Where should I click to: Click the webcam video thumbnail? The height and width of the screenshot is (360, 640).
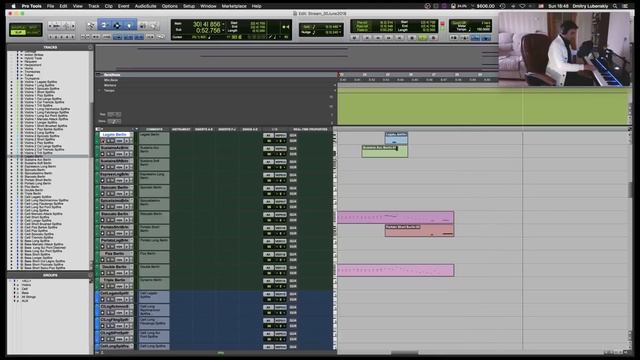point(564,49)
